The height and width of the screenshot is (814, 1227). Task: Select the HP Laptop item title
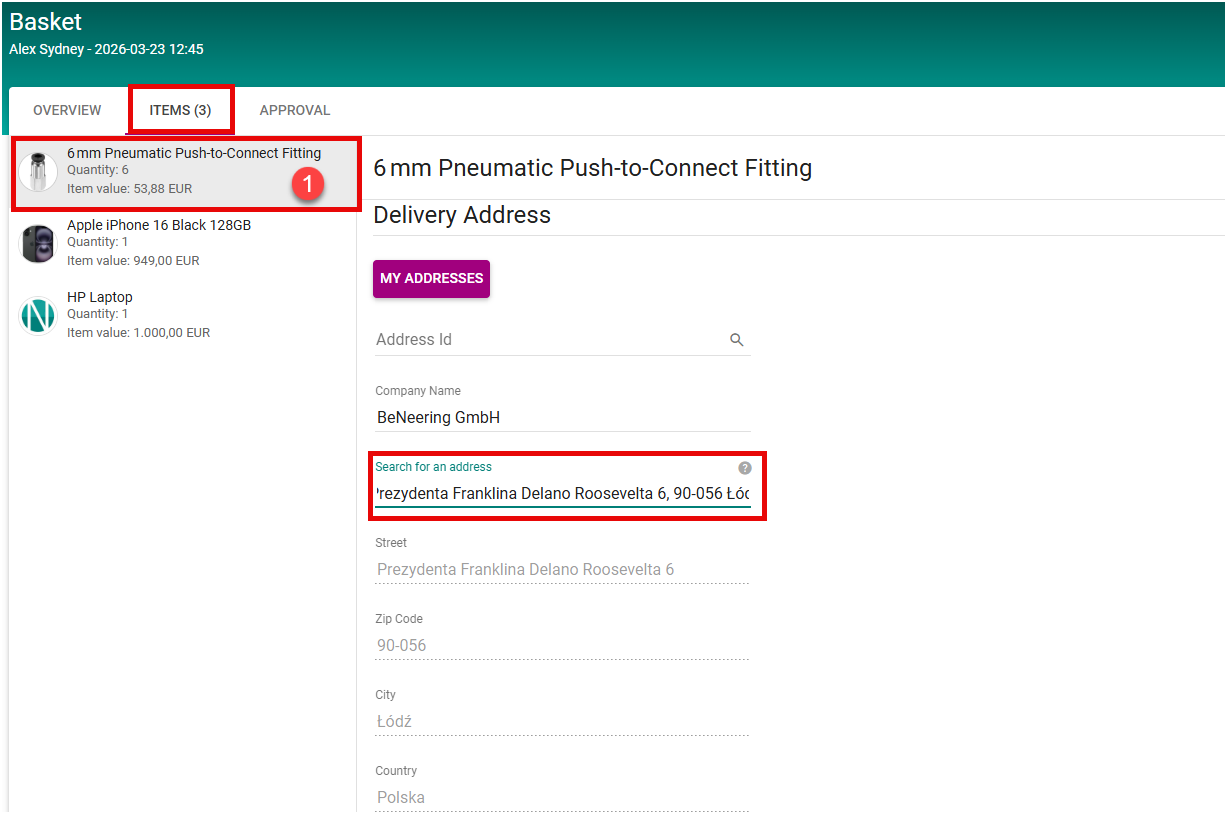(x=100, y=297)
